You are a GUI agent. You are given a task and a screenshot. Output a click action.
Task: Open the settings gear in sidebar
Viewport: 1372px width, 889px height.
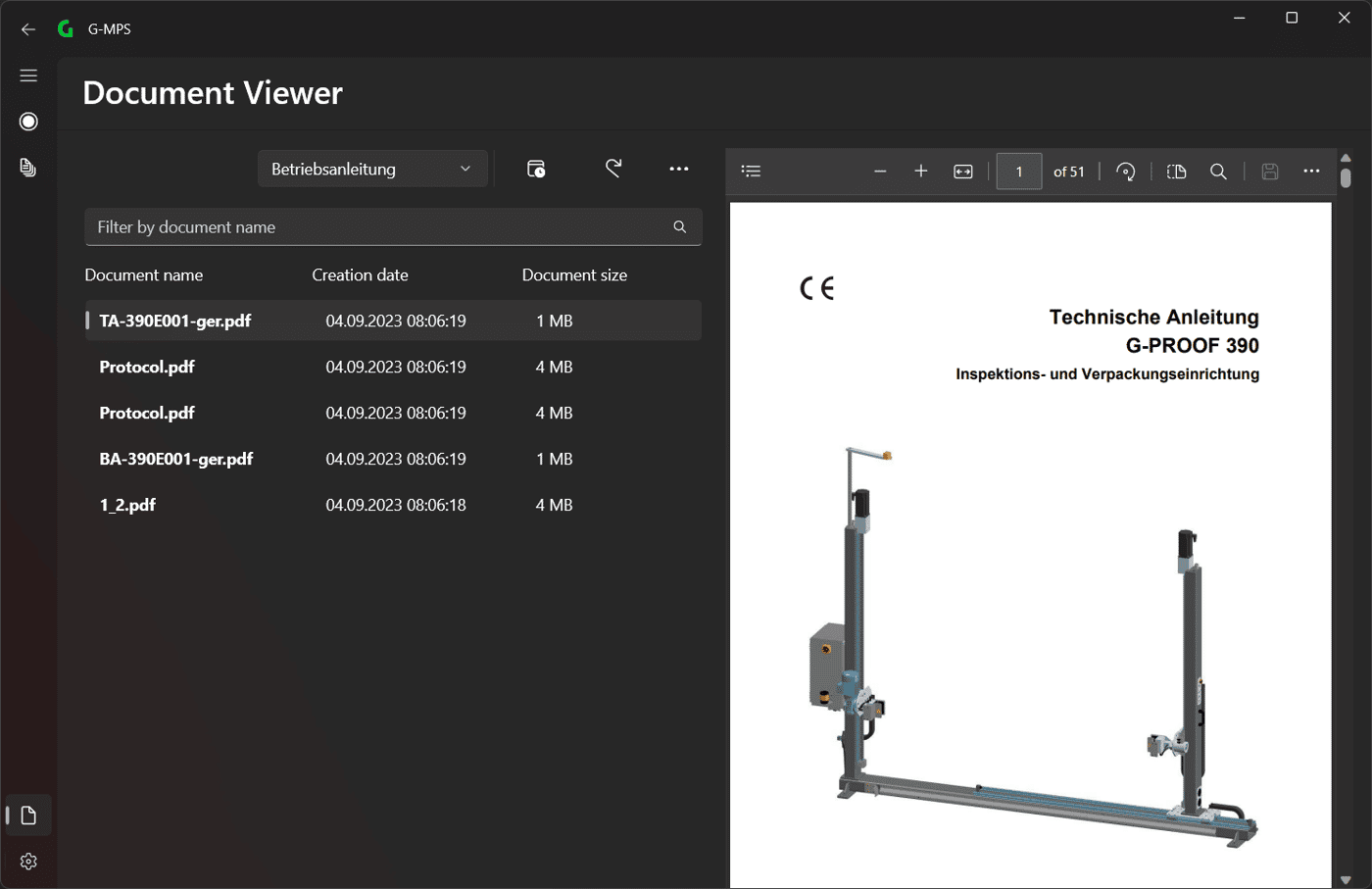pos(28,862)
